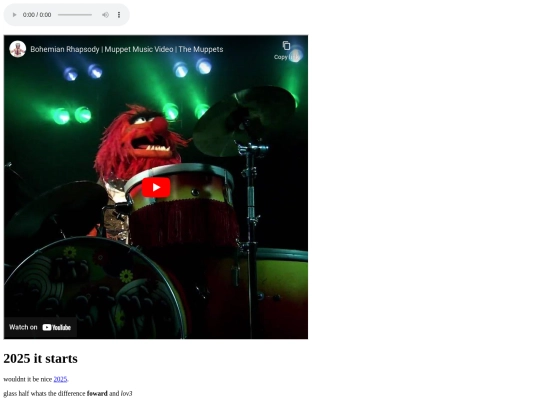Open the audio player's three-dot options menu
Image resolution: width=540 pixels, height=405 pixels.
point(119,15)
